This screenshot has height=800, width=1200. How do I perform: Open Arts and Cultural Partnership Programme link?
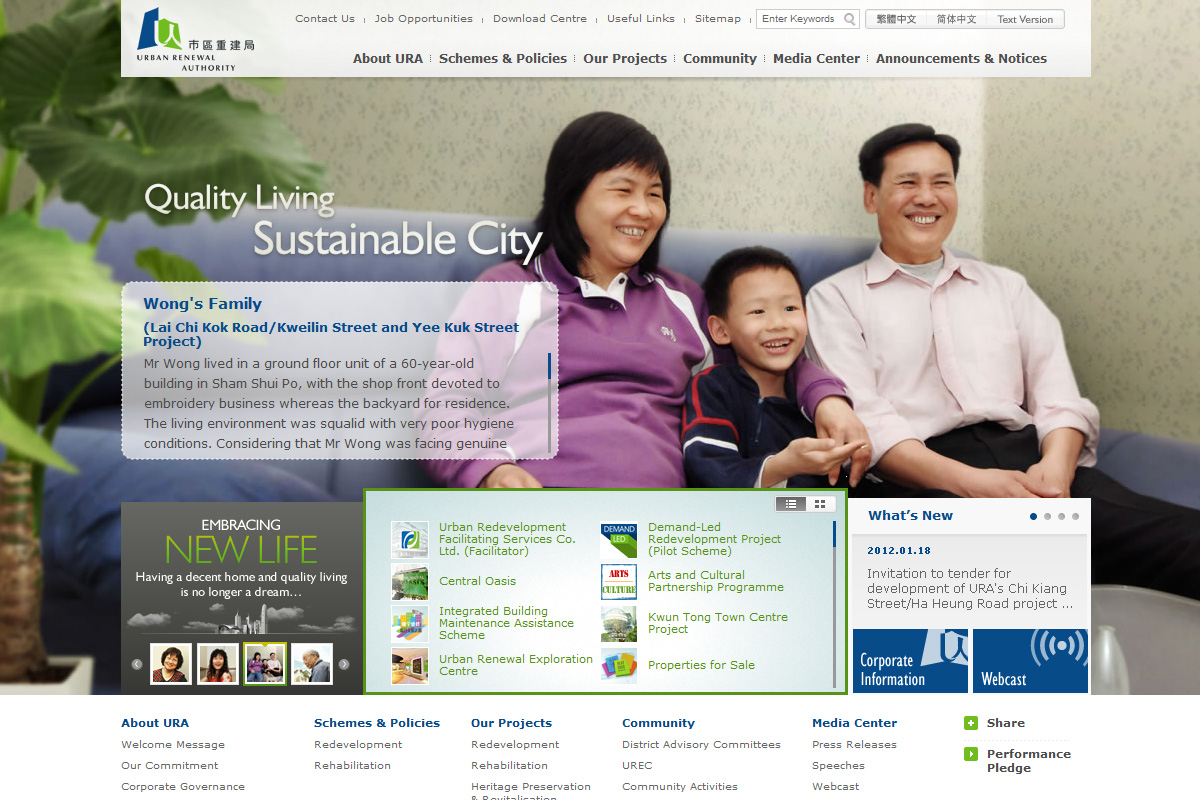pos(716,581)
